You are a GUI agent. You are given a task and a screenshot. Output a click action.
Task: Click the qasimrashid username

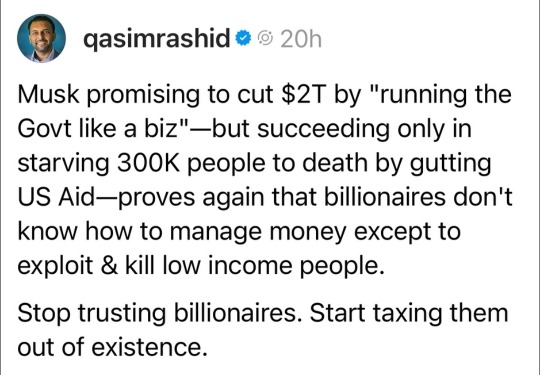[156, 39]
